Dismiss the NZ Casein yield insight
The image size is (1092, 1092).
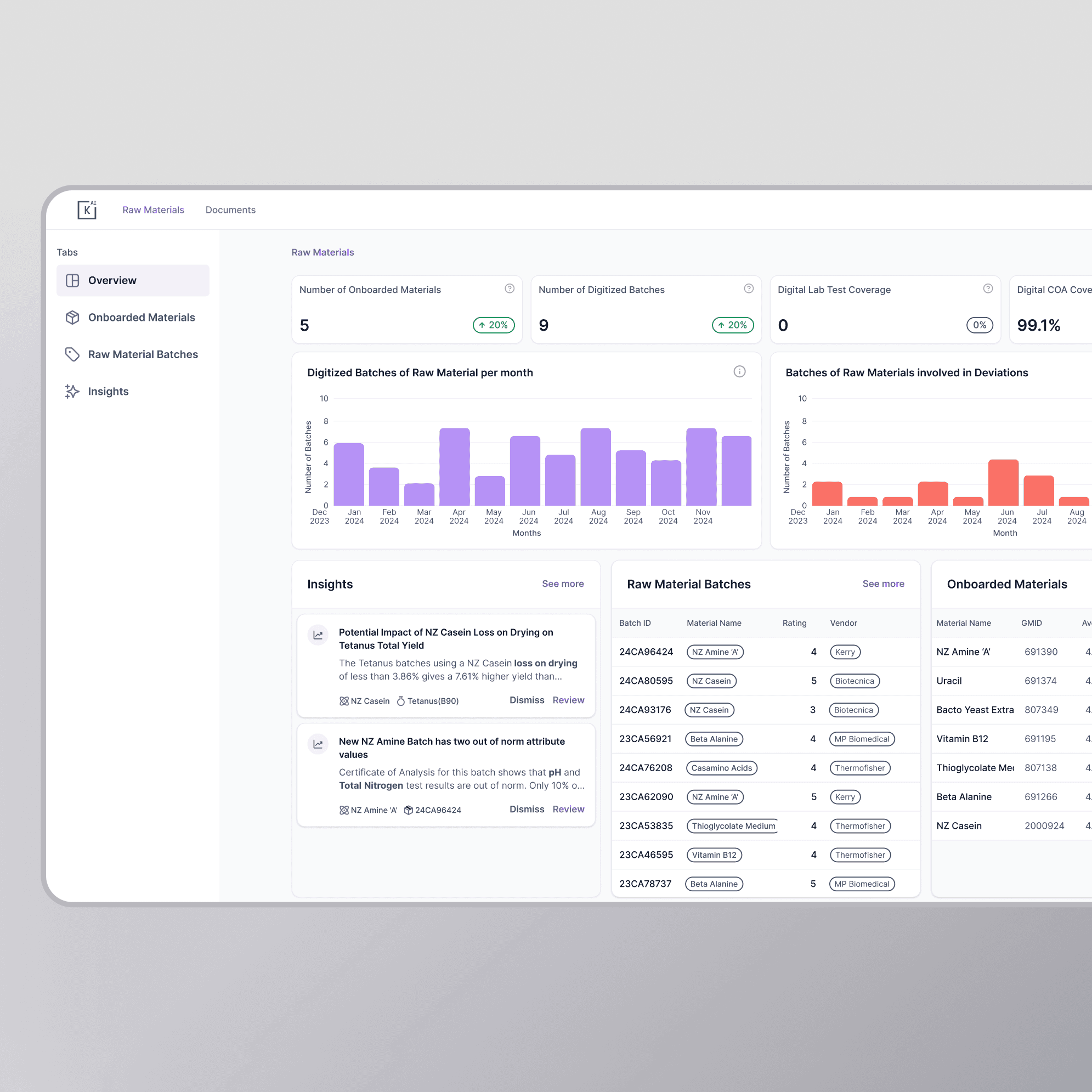click(527, 700)
